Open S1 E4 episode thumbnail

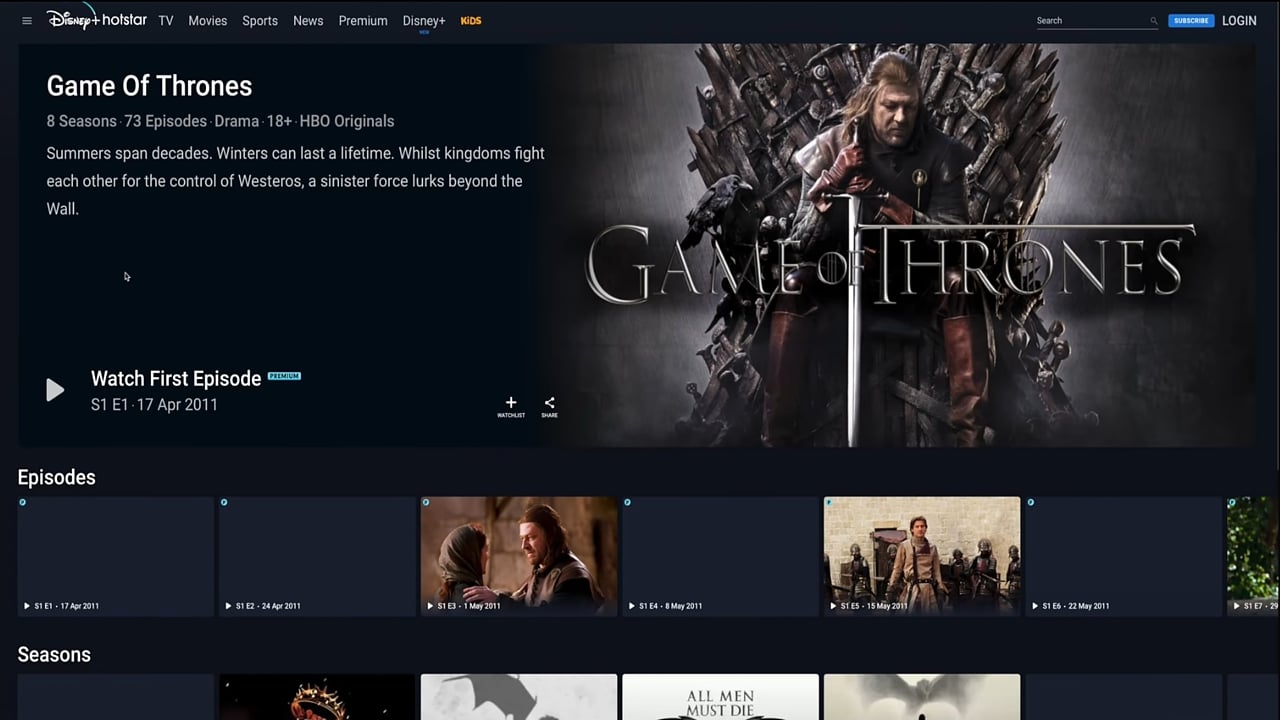(x=721, y=556)
